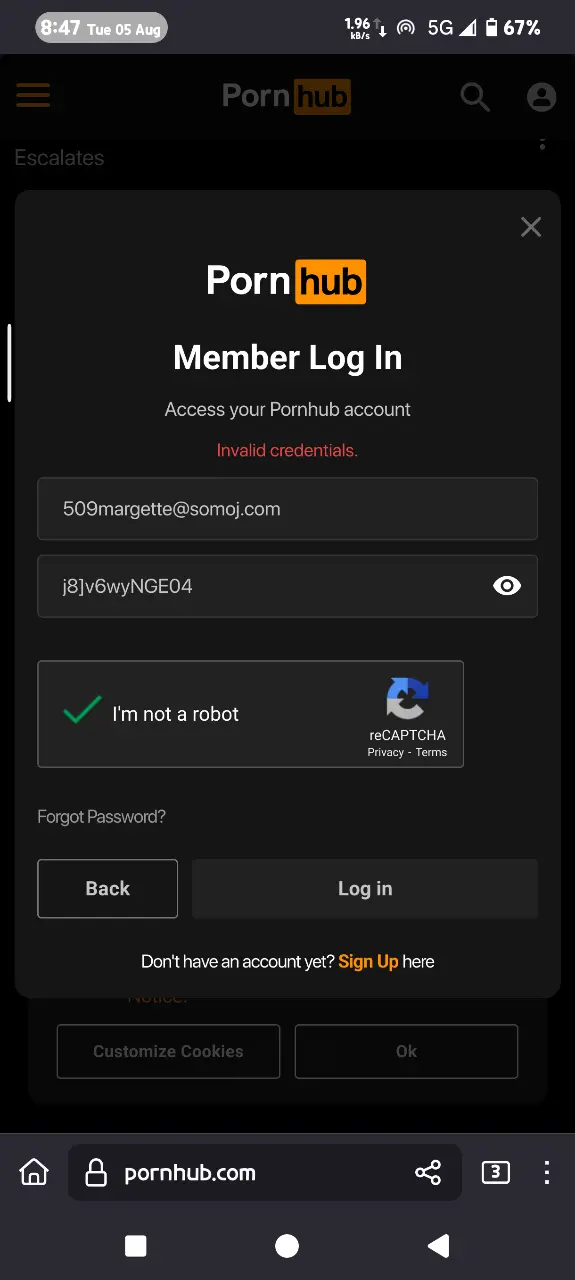Viewport: 575px width, 1280px height.
Task: Open reCAPTCHA Privacy link
Action: click(x=385, y=752)
